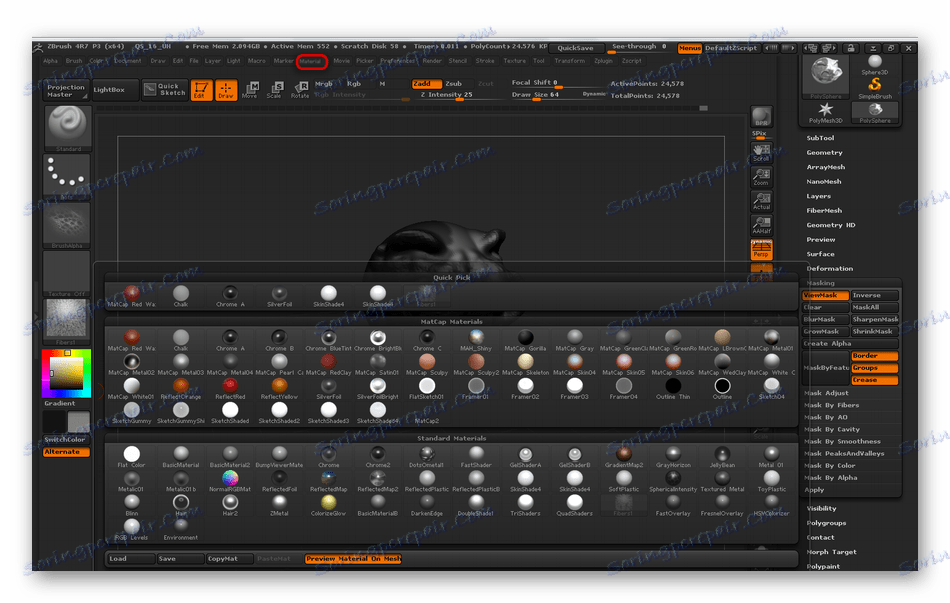The width and height of the screenshot is (950, 603).
Task: Open the Material menu
Action: [311, 61]
